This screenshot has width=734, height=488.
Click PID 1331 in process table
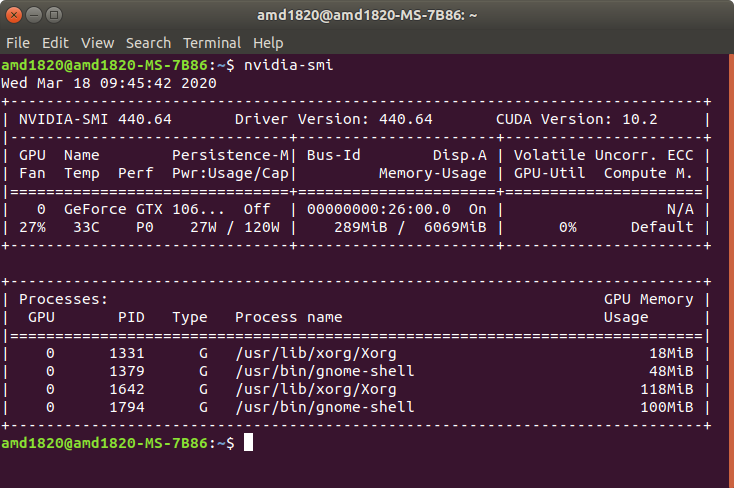[127, 353]
